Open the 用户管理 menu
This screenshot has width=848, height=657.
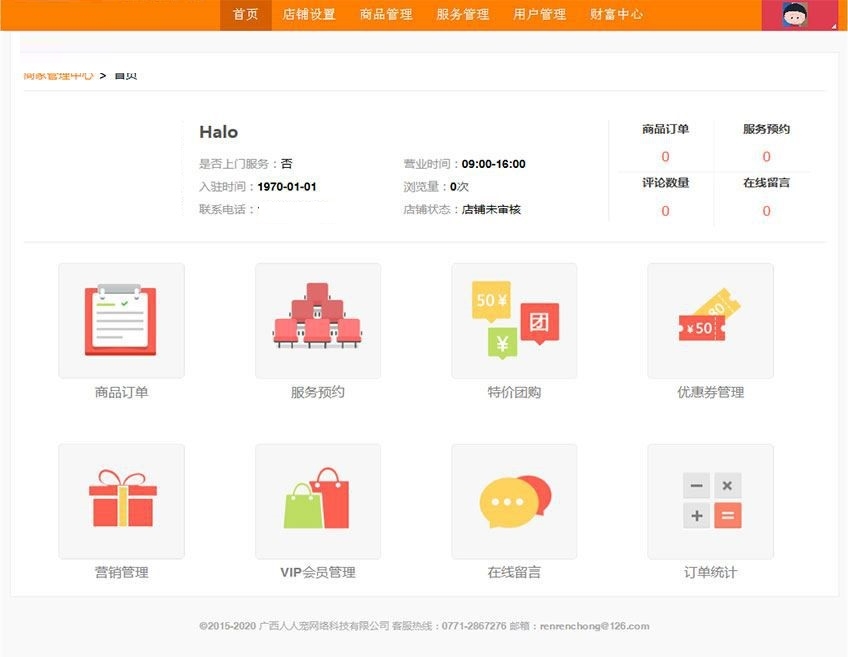(x=540, y=15)
